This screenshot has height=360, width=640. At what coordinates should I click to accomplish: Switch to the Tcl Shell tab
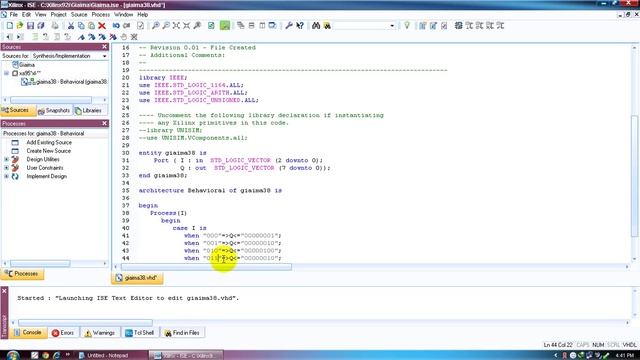[140, 333]
